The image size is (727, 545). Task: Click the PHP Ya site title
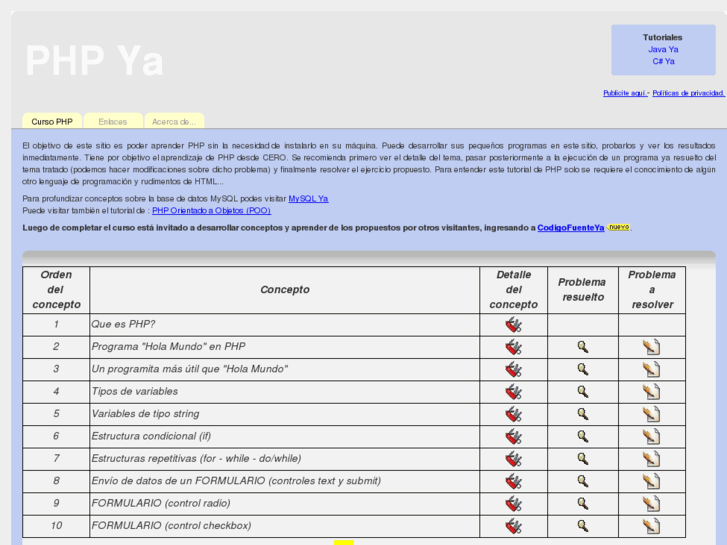95,61
